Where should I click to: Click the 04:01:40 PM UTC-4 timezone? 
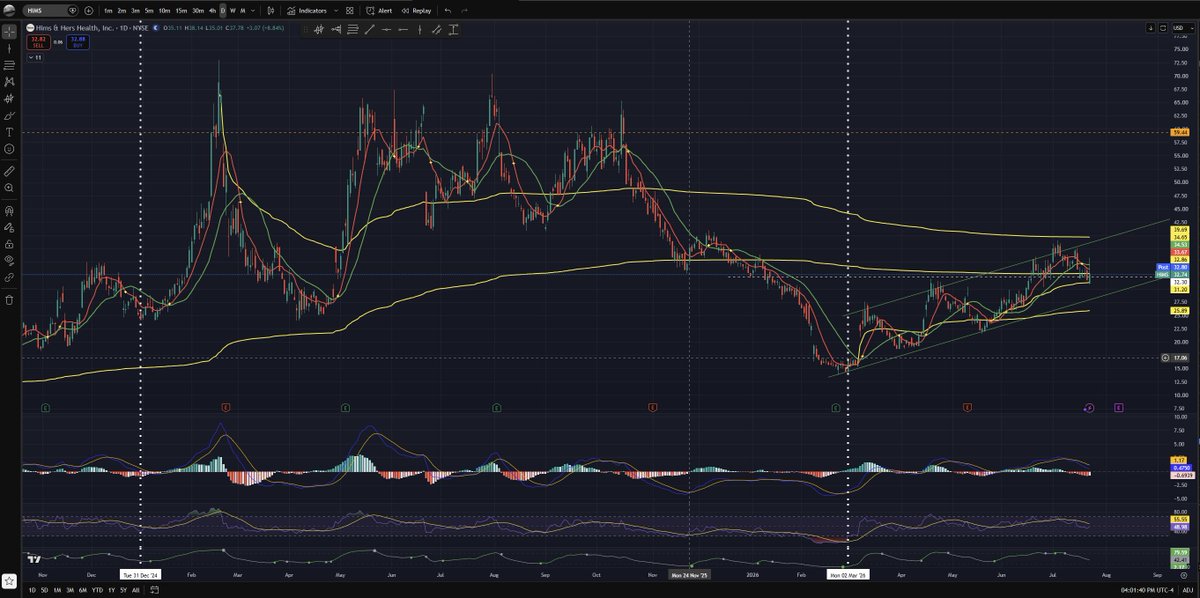pyautogui.click(x=1147, y=590)
